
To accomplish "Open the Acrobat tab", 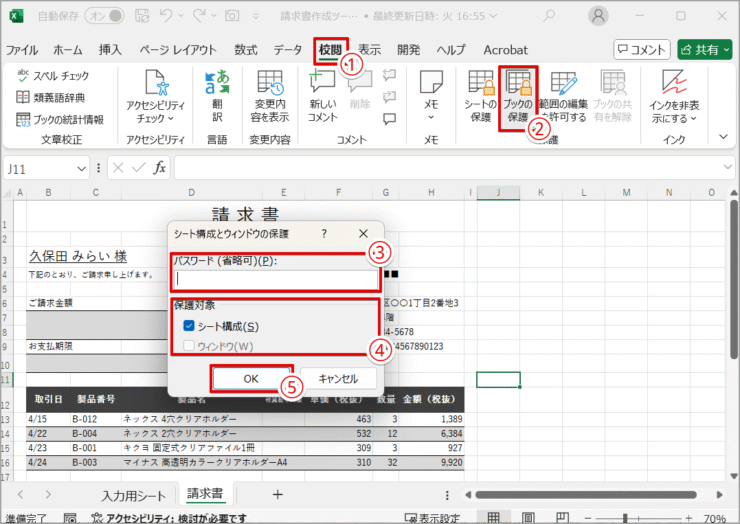I will (505, 50).
